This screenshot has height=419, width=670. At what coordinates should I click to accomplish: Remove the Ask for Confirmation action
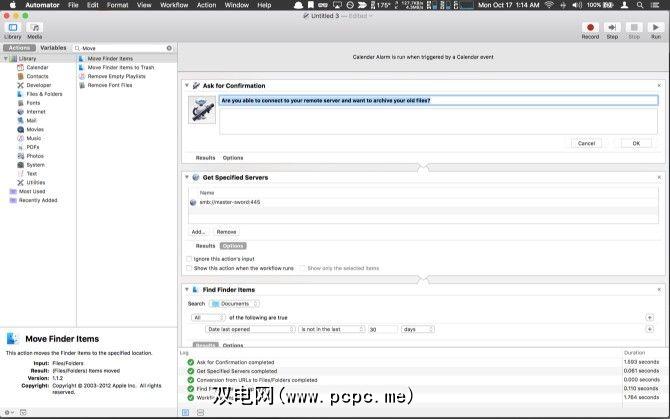coord(659,86)
